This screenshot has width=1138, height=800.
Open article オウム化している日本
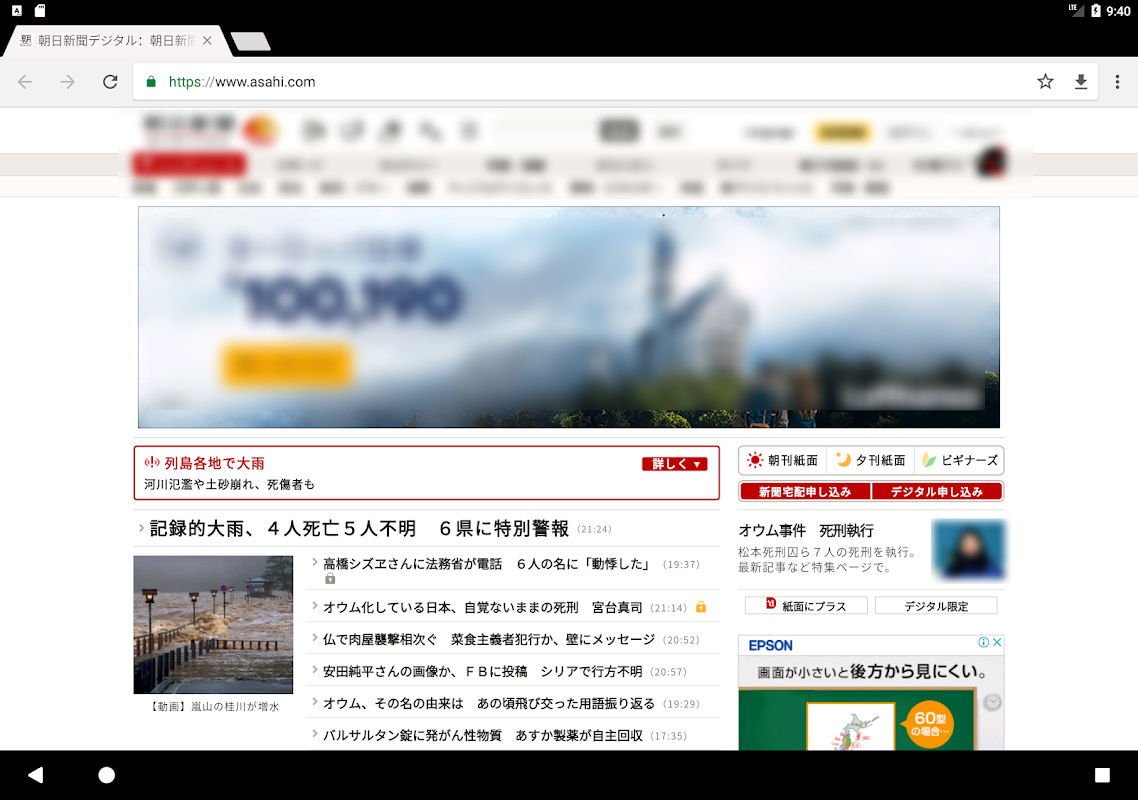pos(483,608)
